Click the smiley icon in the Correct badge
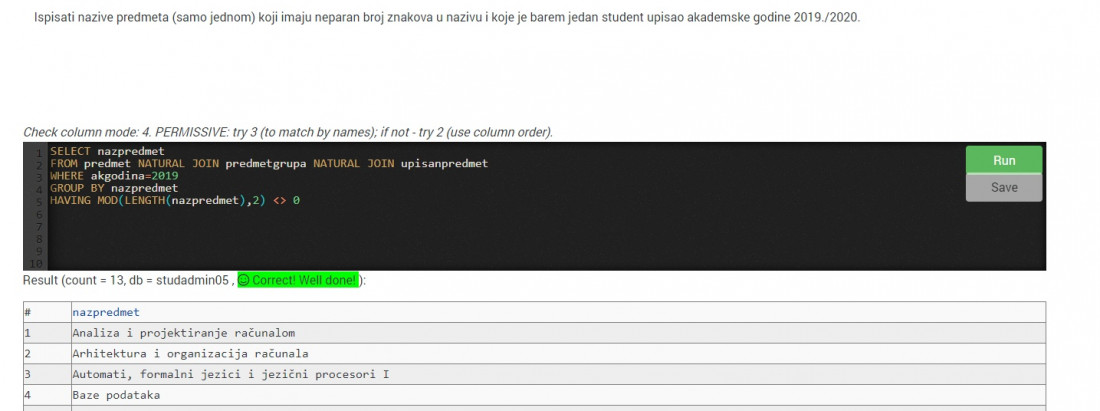 click(244, 281)
